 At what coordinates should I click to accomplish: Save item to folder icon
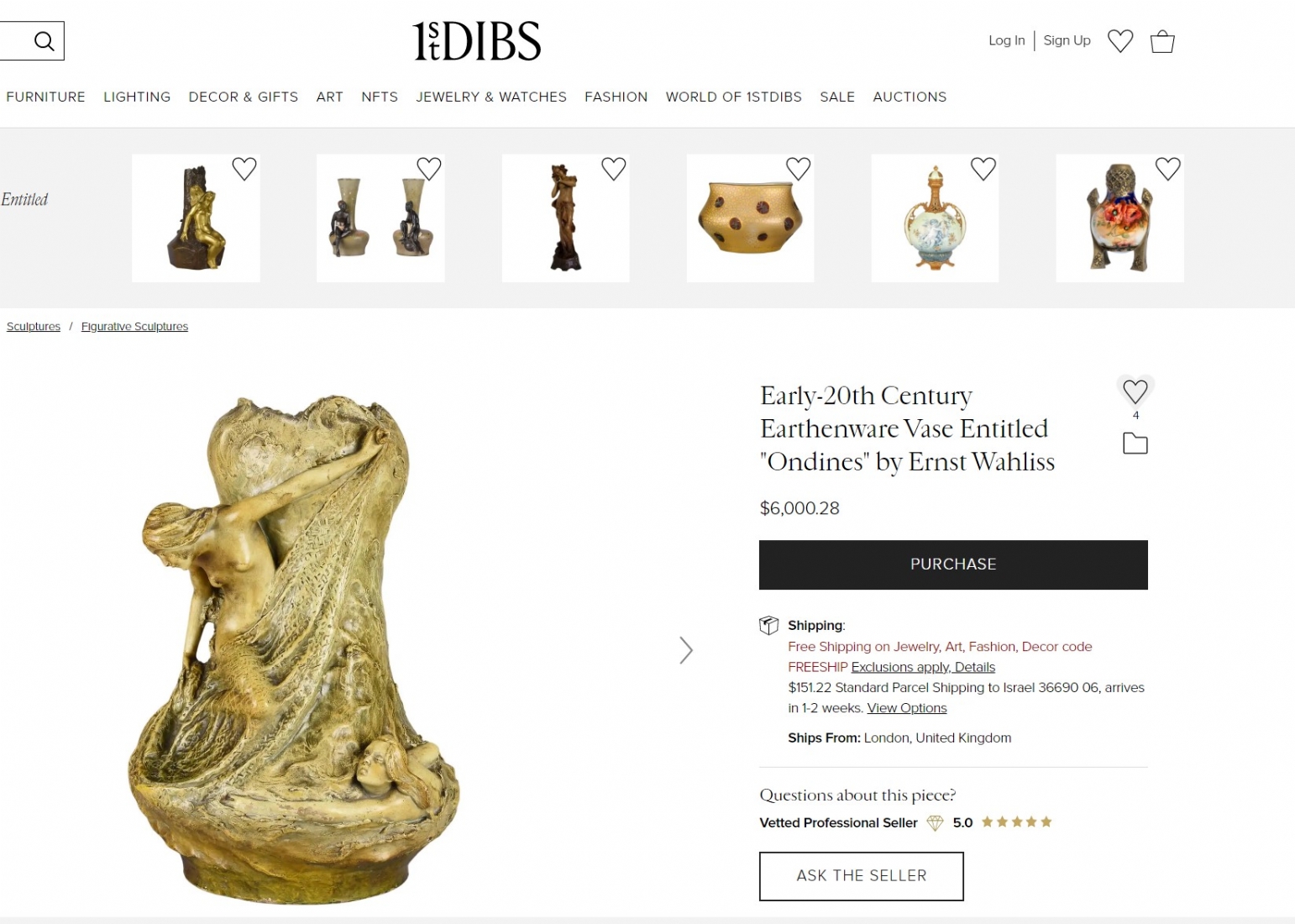click(1135, 444)
